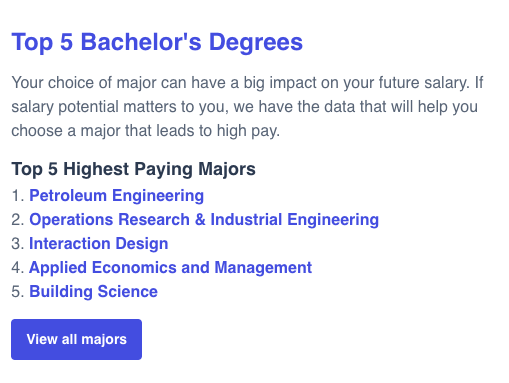This screenshot has height=383, width=509.
Task: Click the Top 5 Highest Paying Majors subheading
Action: pyautogui.click(x=133, y=169)
